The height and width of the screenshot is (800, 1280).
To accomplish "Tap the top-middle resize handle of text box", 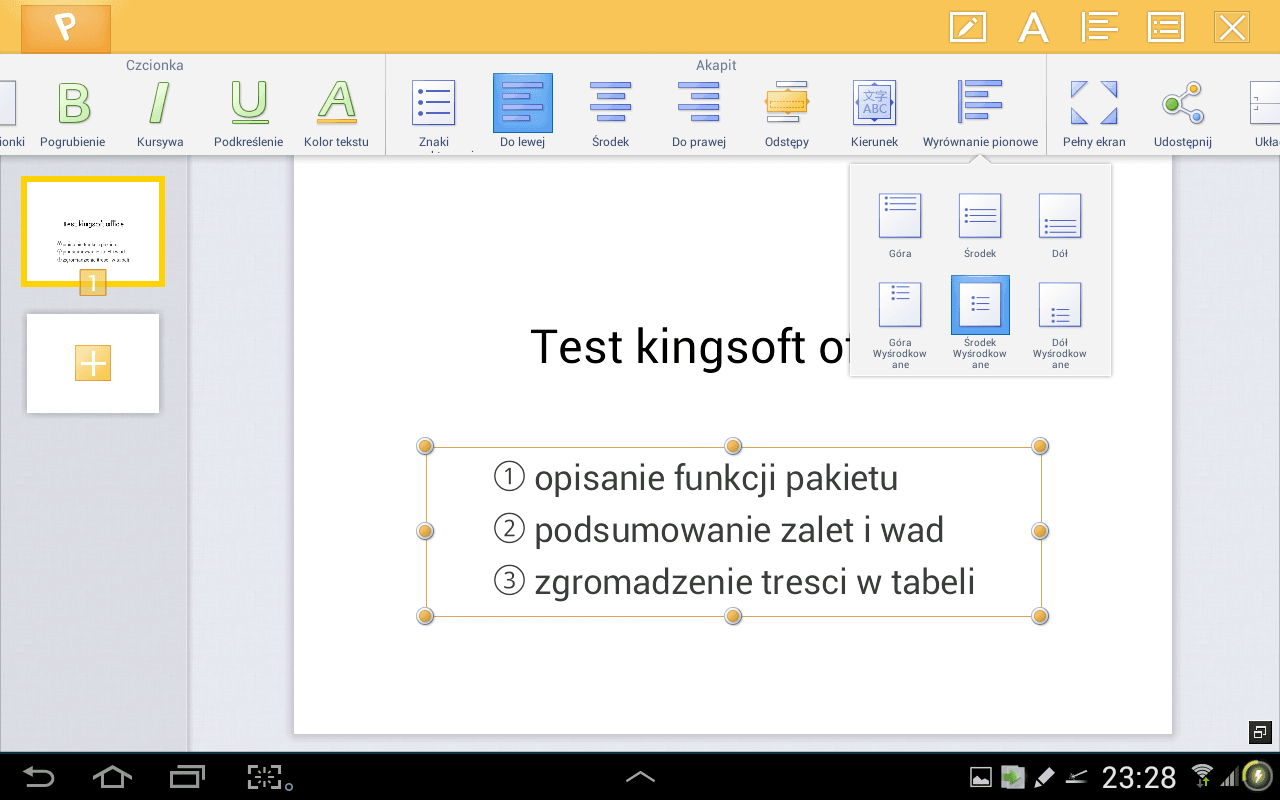I will click(x=733, y=446).
